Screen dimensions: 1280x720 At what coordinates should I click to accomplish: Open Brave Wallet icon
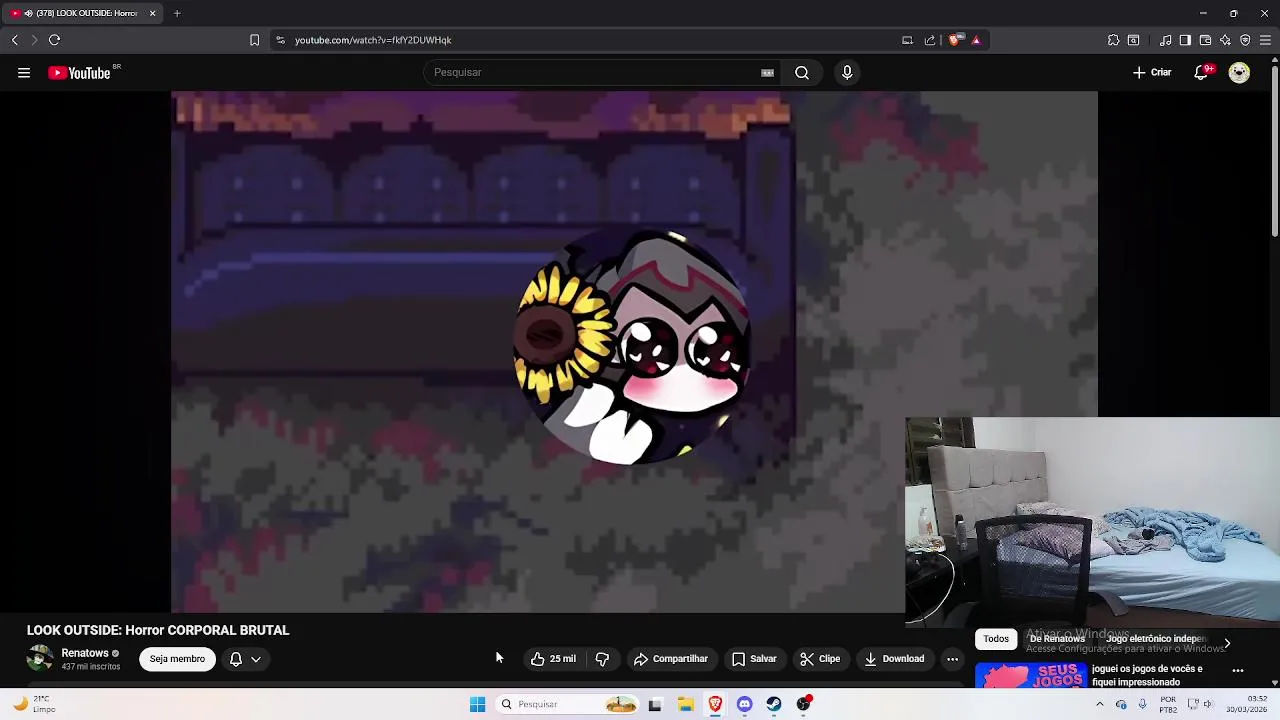(x=1205, y=40)
